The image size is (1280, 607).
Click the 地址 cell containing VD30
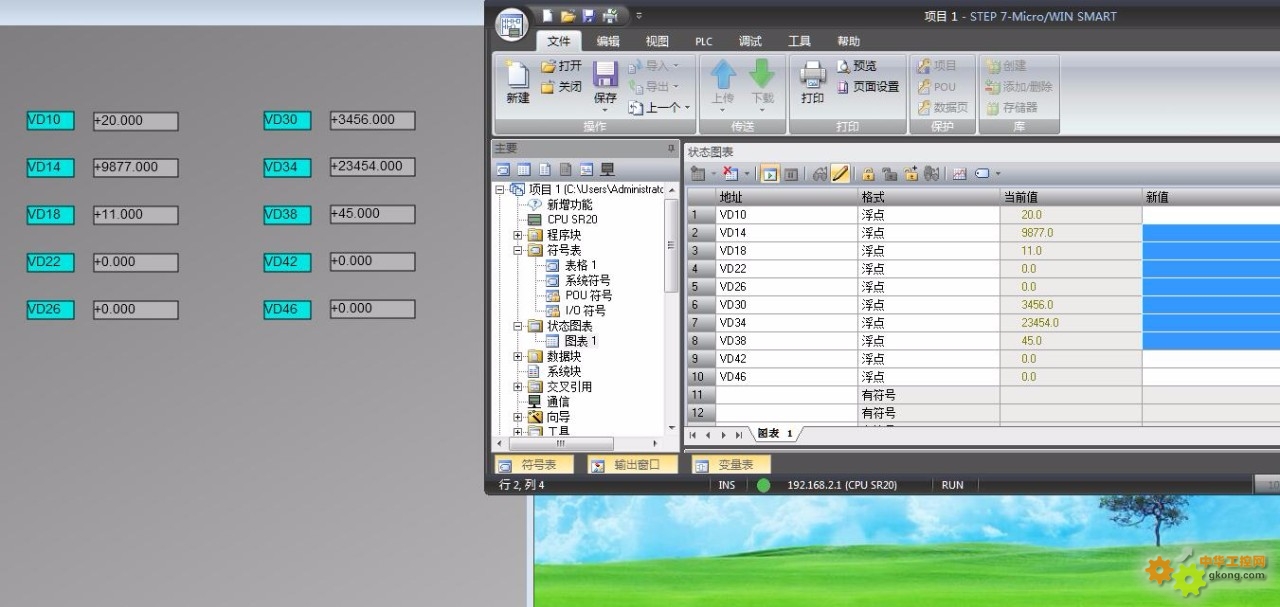click(x=787, y=305)
